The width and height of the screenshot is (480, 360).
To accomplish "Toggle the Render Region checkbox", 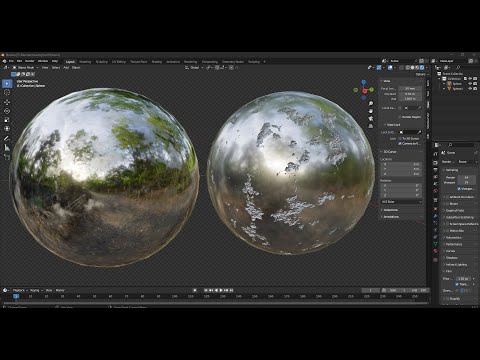I will click(x=400, y=117).
